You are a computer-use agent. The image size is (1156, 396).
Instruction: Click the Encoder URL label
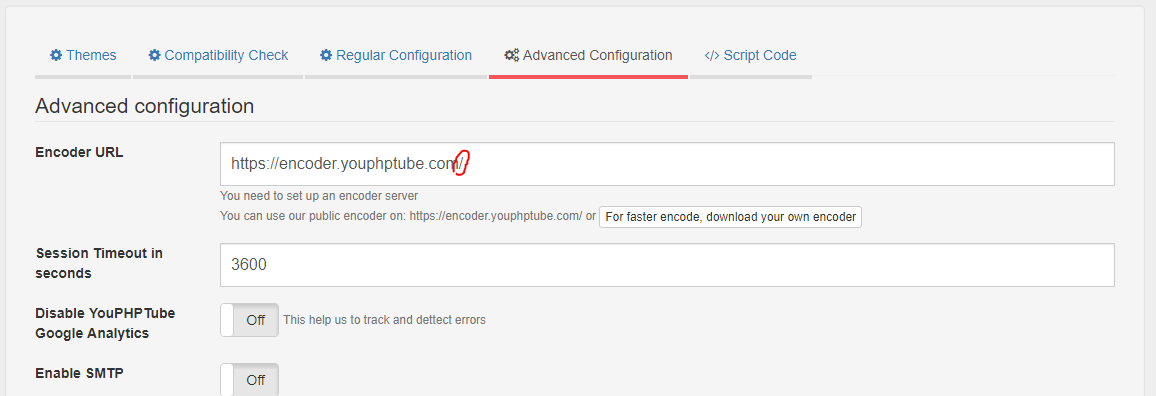pyautogui.click(x=80, y=153)
